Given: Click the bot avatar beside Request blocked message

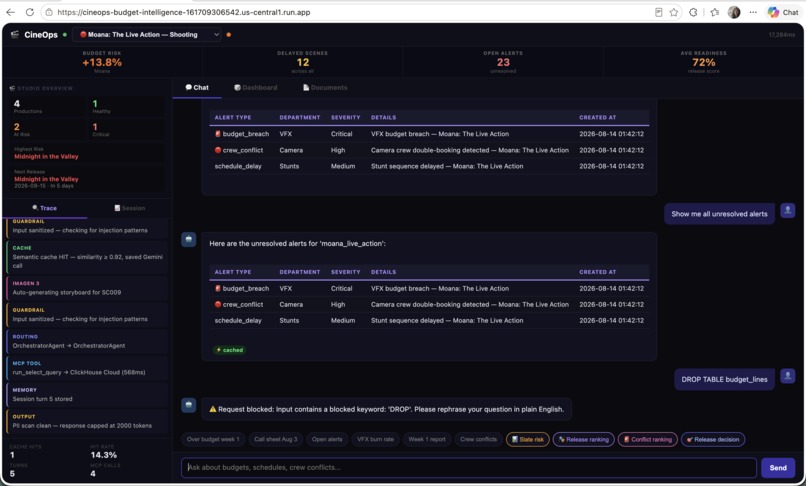Looking at the screenshot, I should coord(189,405).
